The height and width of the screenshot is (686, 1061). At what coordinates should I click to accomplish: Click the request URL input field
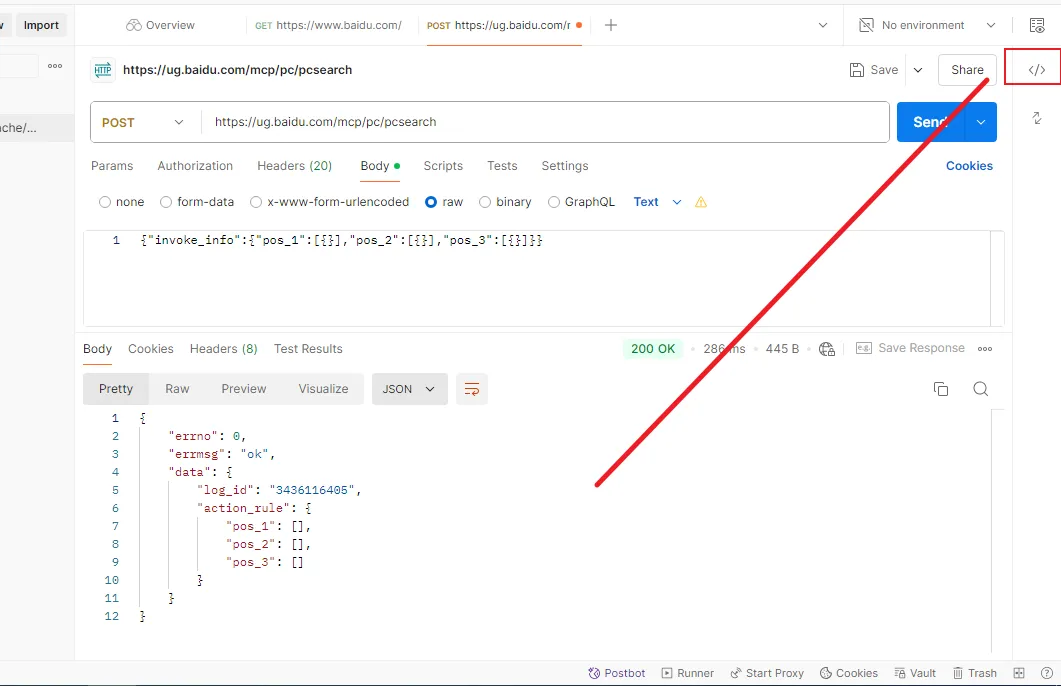tap(545, 122)
